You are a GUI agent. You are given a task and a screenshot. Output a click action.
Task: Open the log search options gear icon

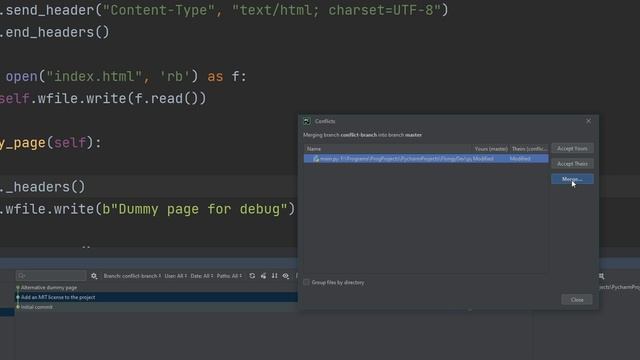(94, 276)
